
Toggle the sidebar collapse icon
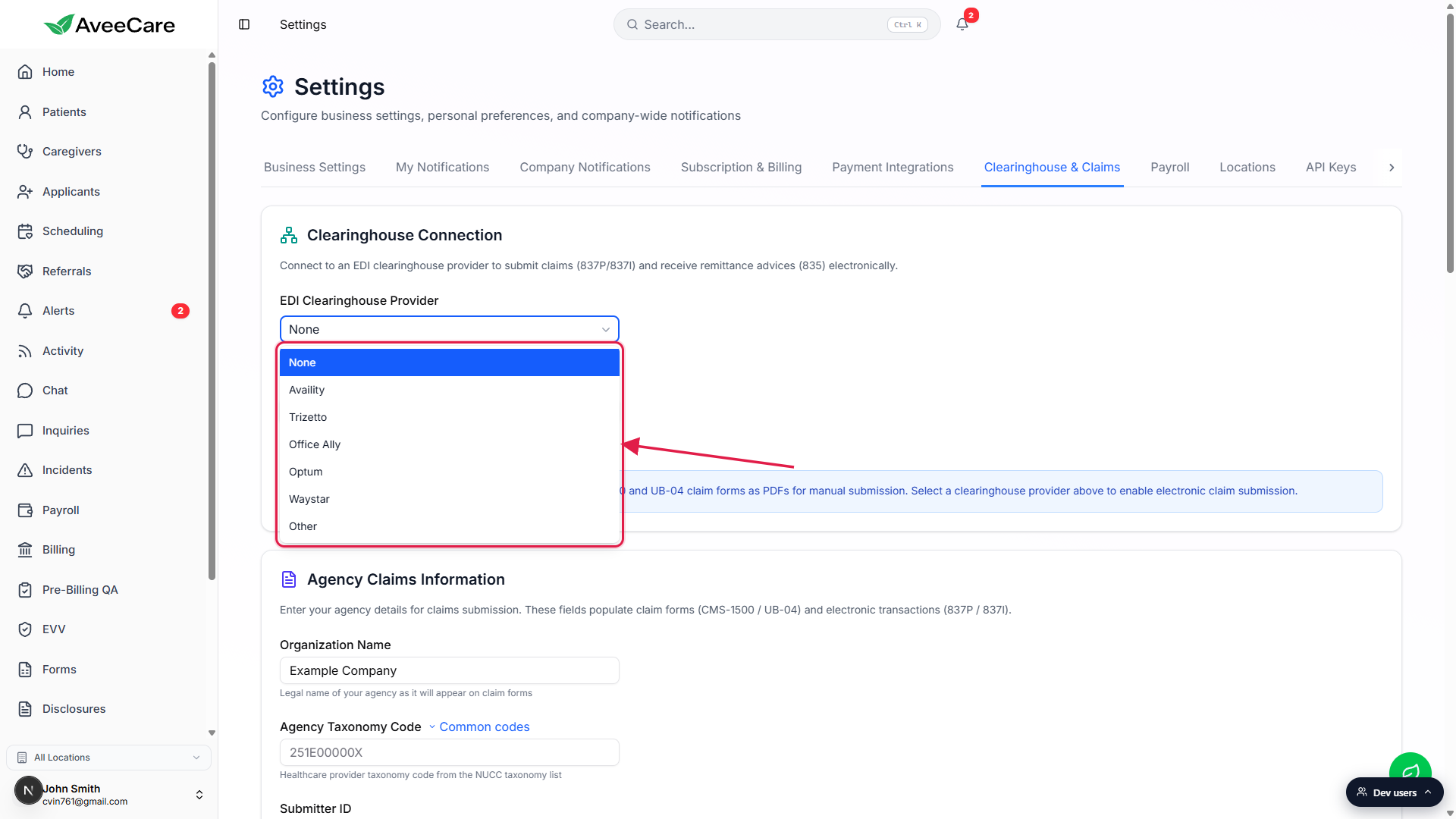tap(244, 24)
